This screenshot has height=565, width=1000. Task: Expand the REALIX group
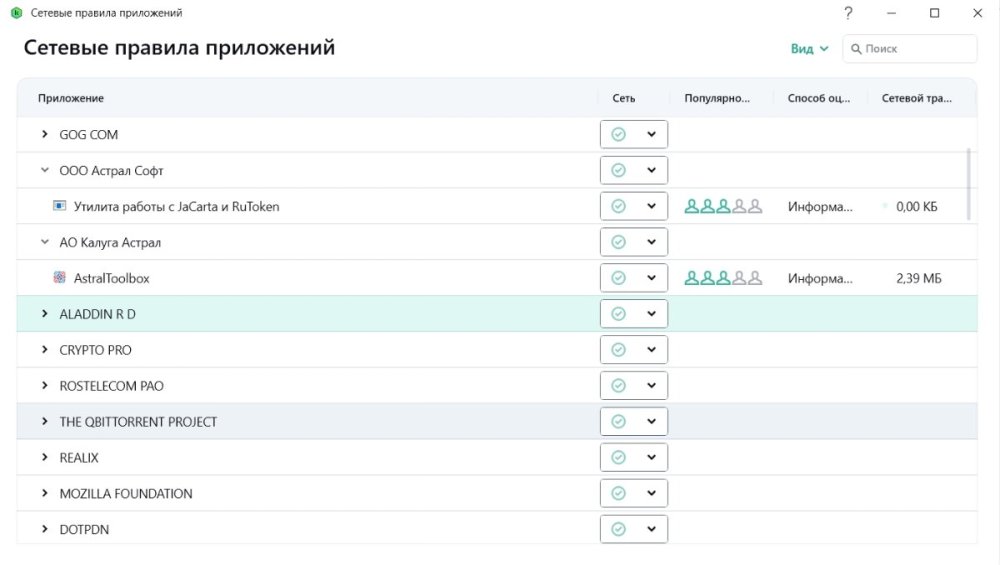[x=45, y=457]
